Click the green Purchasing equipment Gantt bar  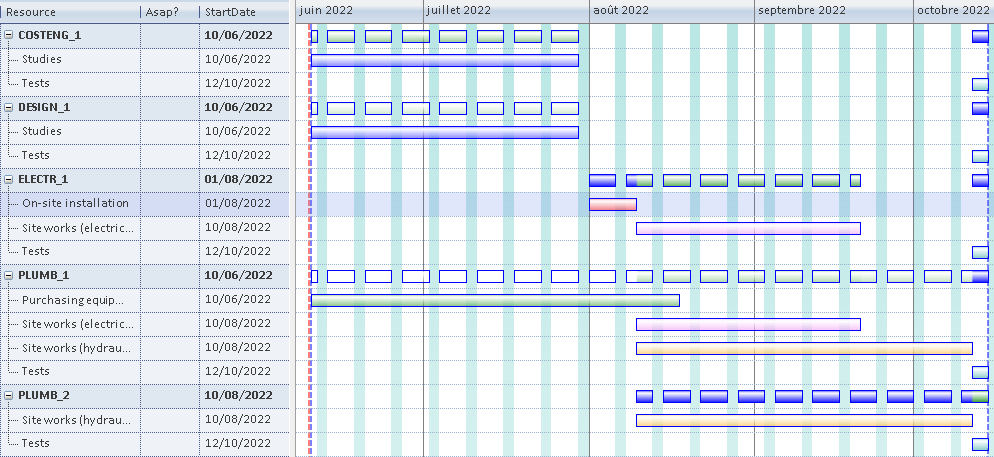494,300
